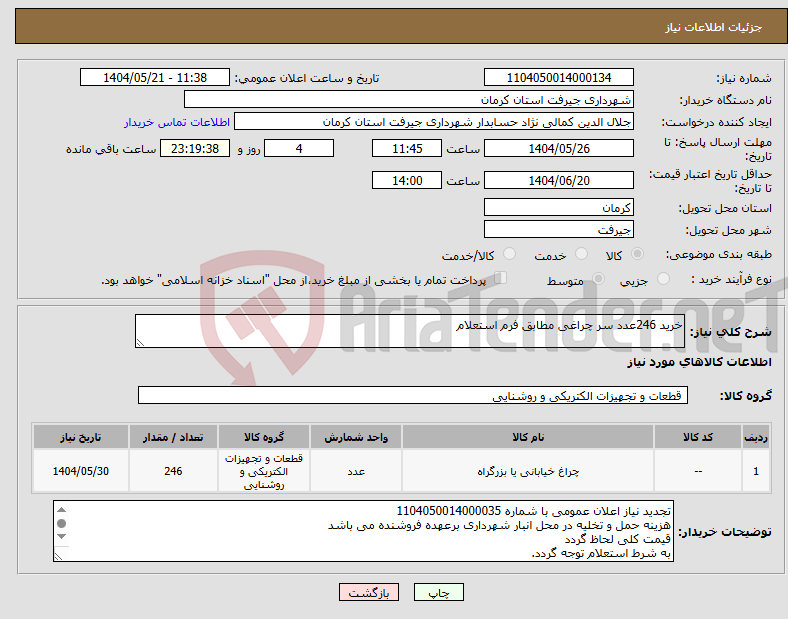The width and height of the screenshot is (788, 619).
Task: Click the scrollbar thumb in buyer notes
Action: pos(61,524)
